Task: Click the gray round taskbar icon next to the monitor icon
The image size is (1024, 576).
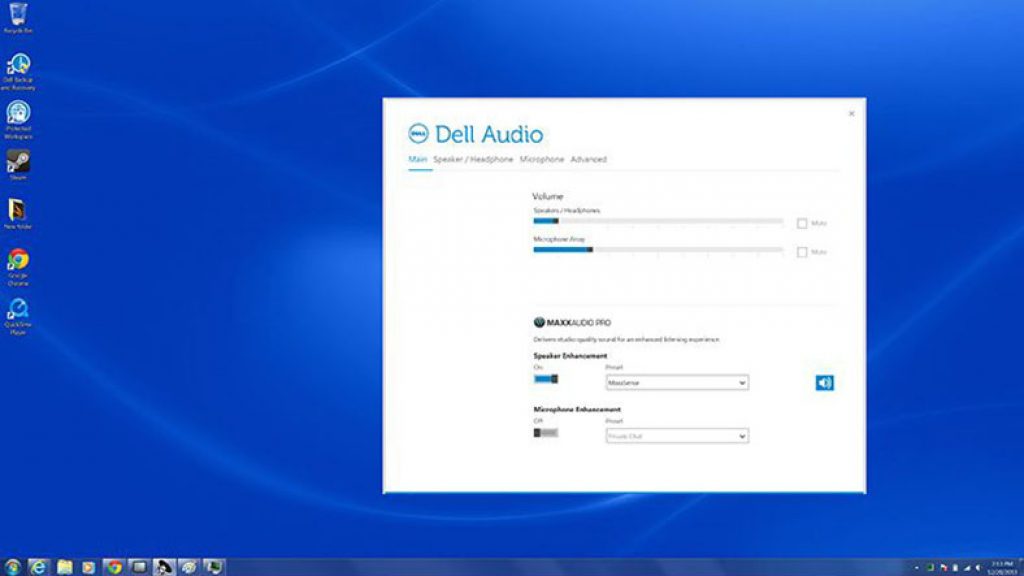Action: (189, 567)
